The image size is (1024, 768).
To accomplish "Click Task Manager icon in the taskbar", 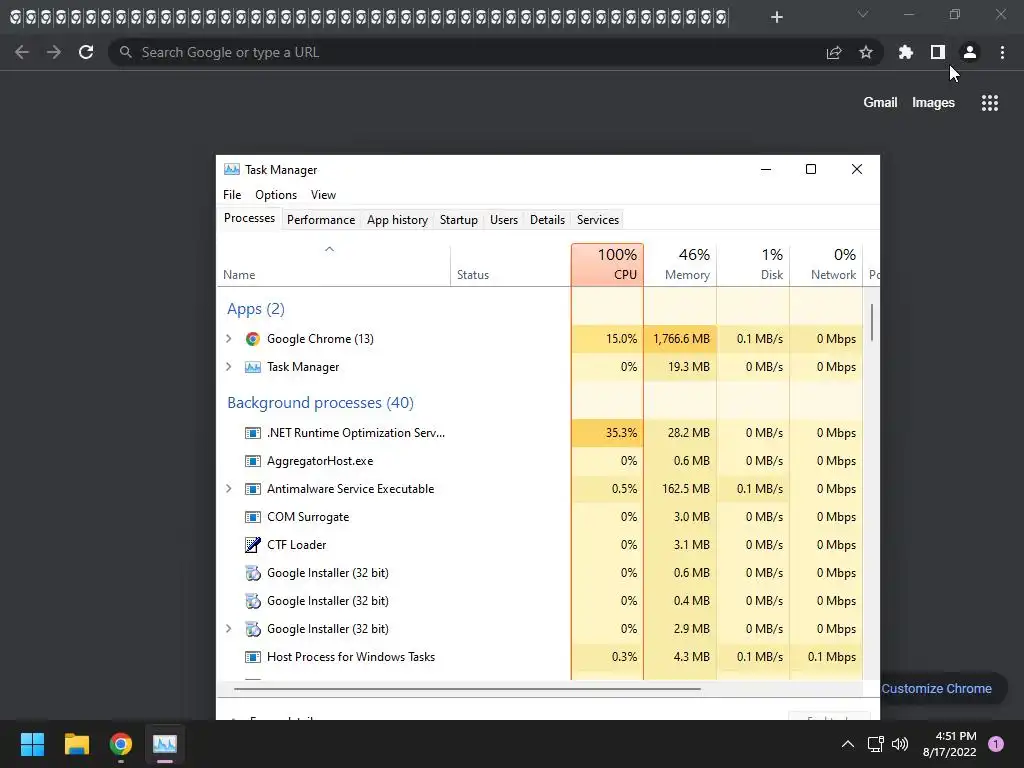I will pos(165,744).
